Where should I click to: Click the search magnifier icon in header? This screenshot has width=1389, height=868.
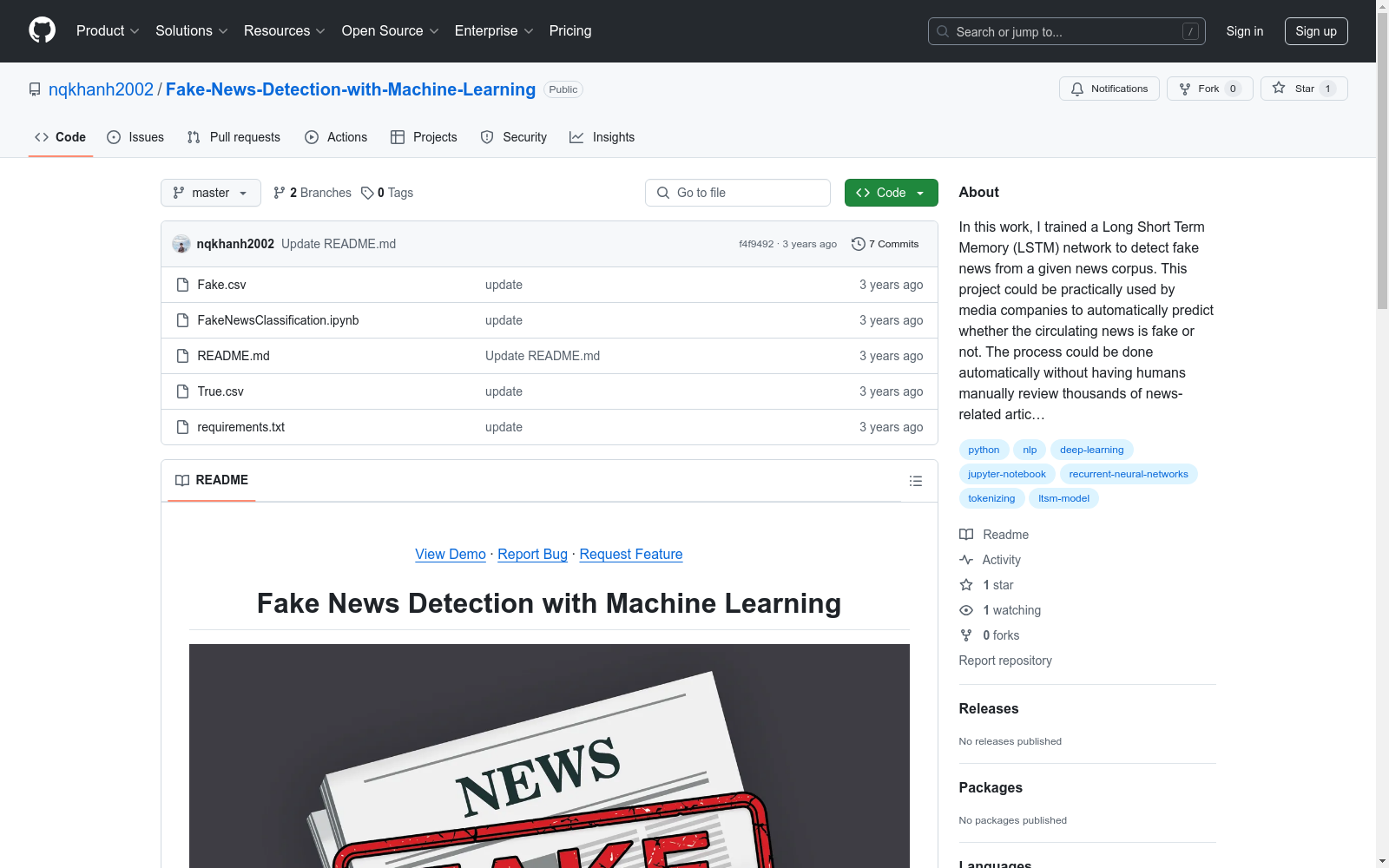943,31
